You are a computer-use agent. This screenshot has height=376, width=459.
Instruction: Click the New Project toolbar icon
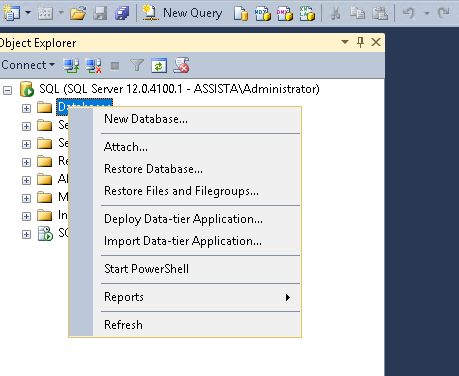(x=12, y=13)
